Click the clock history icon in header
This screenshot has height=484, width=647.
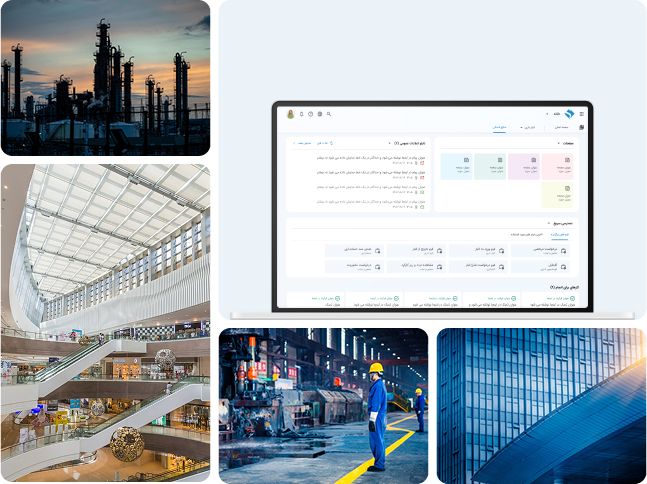pos(311,114)
